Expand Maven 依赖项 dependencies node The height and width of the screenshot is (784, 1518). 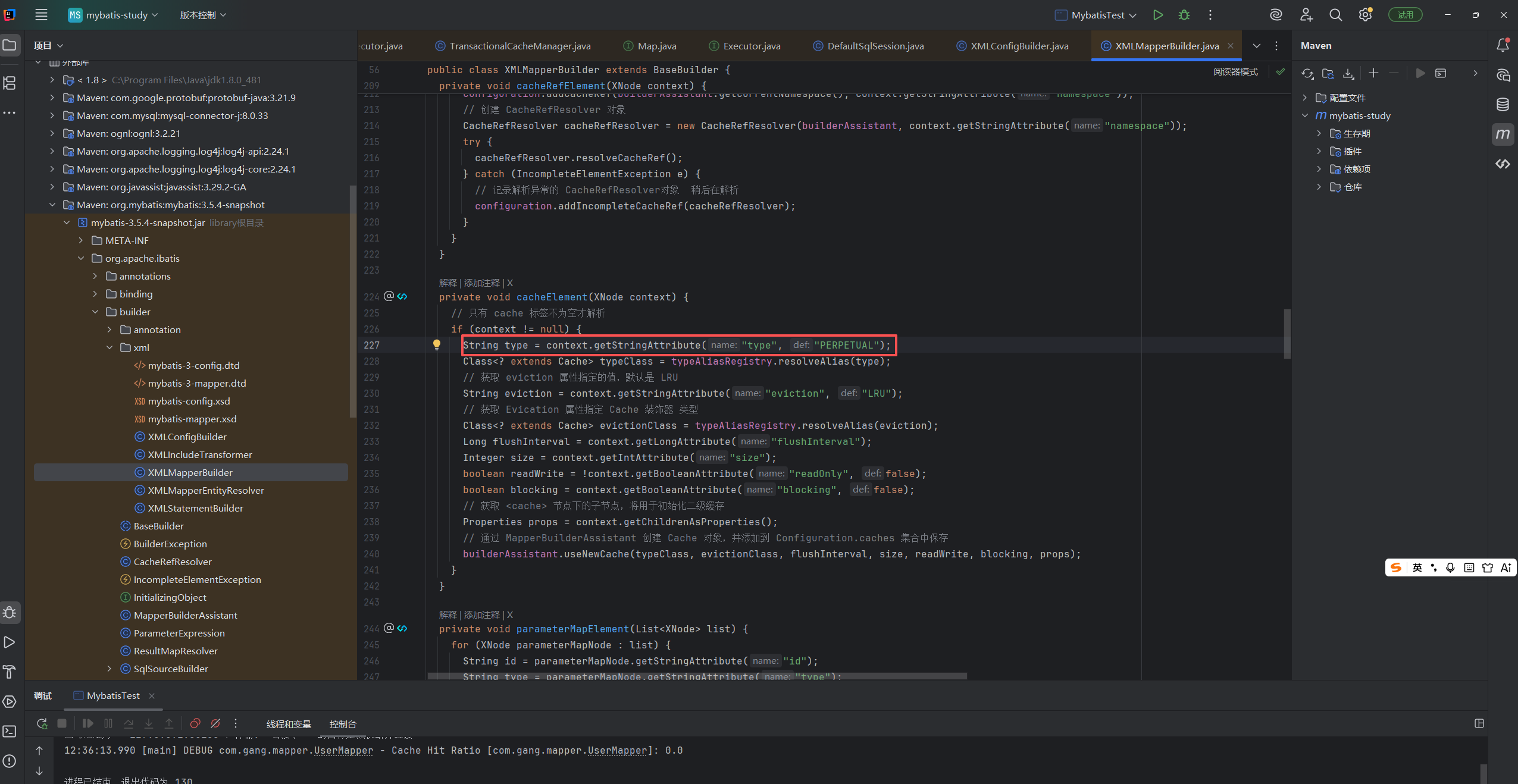[x=1319, y=169]
